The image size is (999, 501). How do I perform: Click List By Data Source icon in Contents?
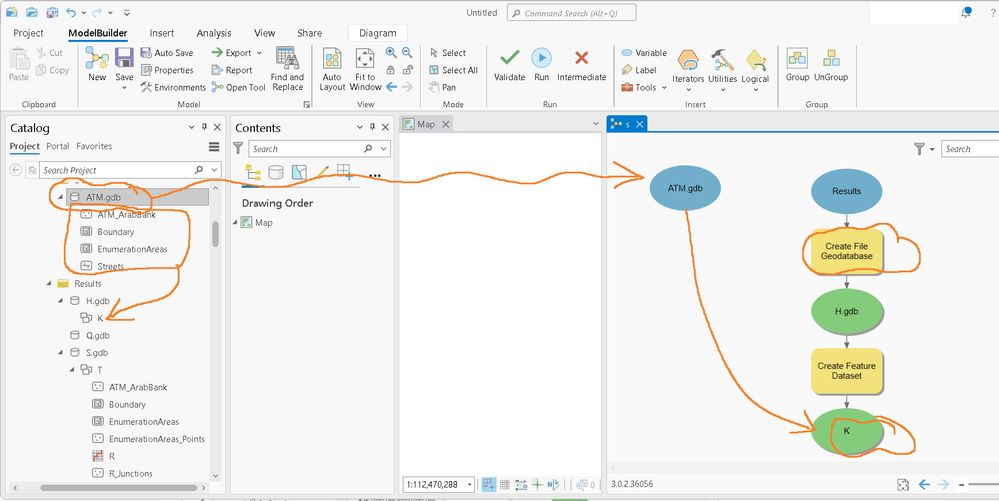tap(276, 173)
